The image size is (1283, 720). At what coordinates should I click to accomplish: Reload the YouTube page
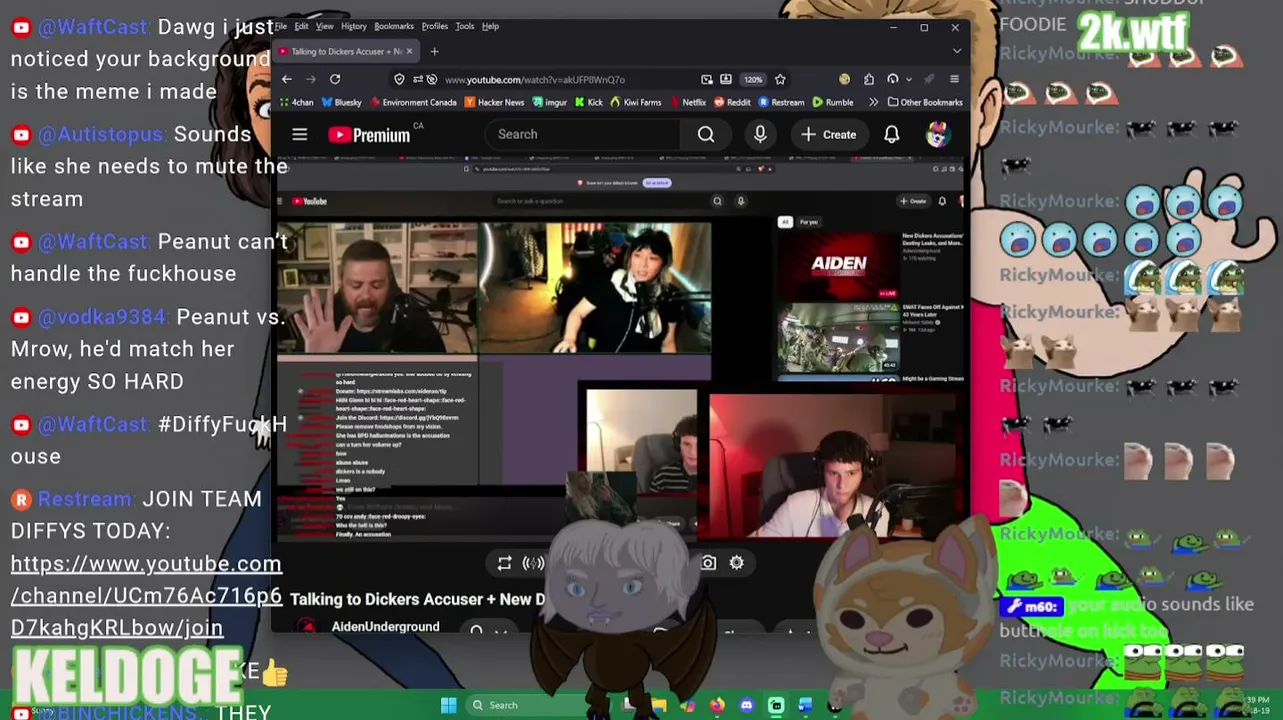coord(335,79)
